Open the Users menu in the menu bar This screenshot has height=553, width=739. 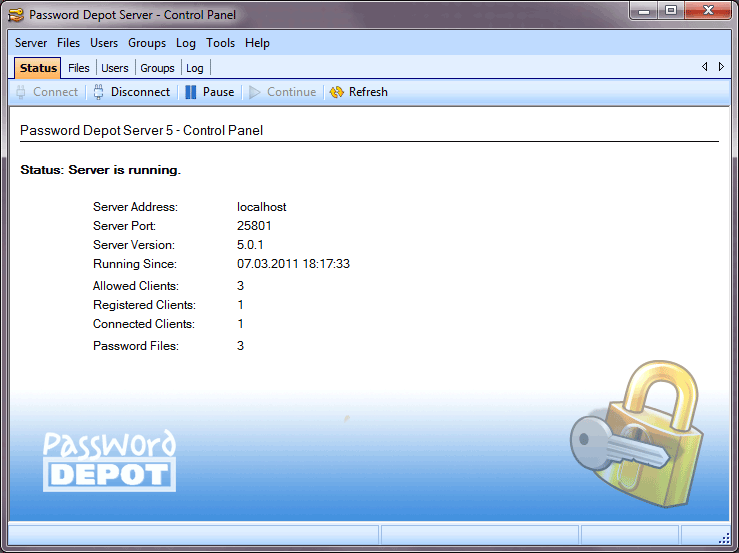point(104,43)
